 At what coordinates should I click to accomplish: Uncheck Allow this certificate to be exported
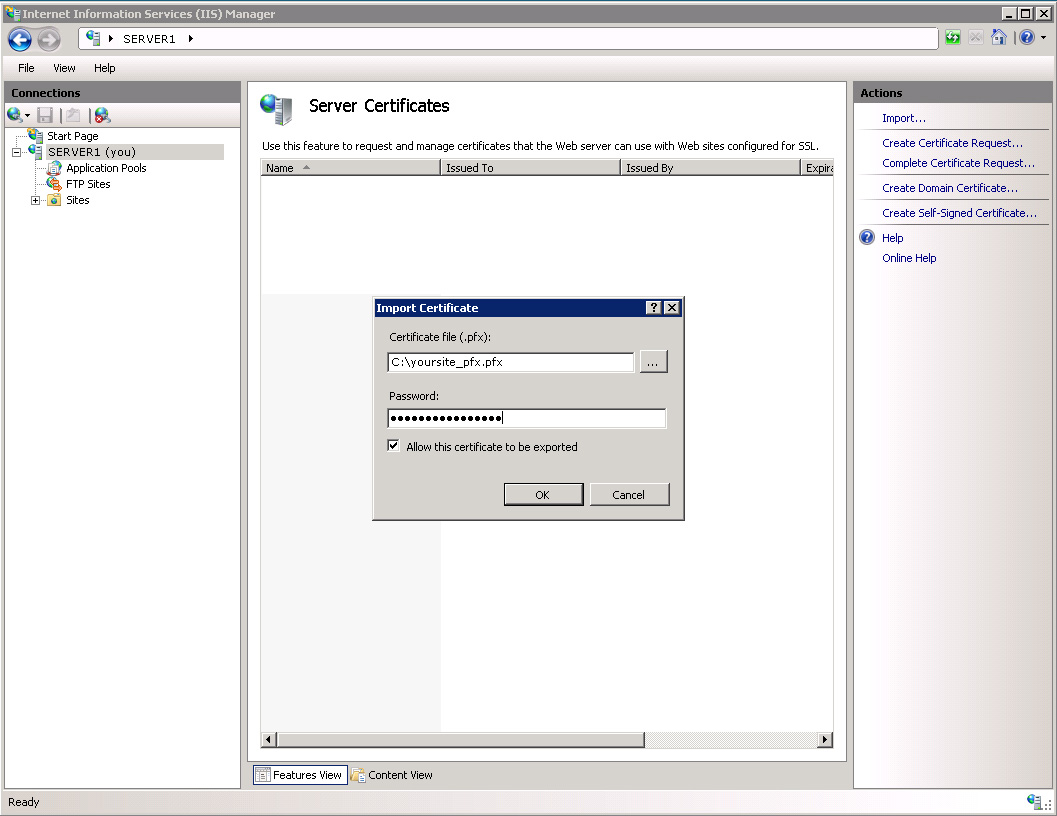coord(394,446)
